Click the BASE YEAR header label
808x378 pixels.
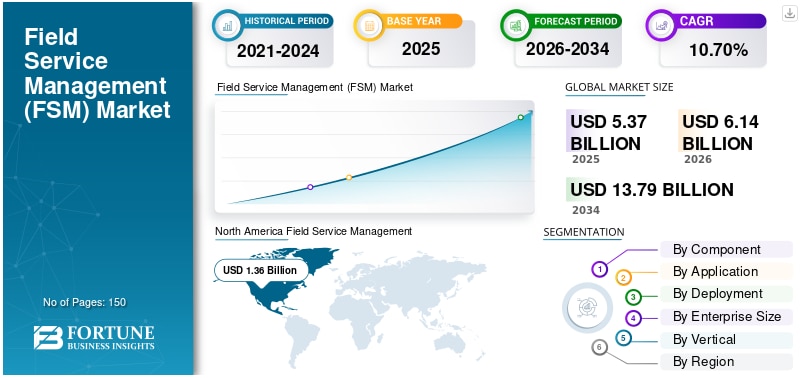[x=414, y=22]
